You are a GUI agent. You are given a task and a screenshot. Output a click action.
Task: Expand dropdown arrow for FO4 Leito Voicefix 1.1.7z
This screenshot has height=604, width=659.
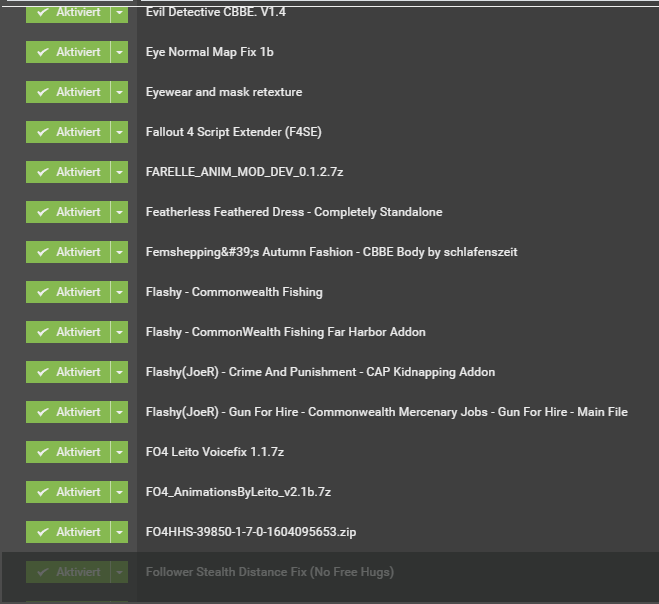pos(119,452)
